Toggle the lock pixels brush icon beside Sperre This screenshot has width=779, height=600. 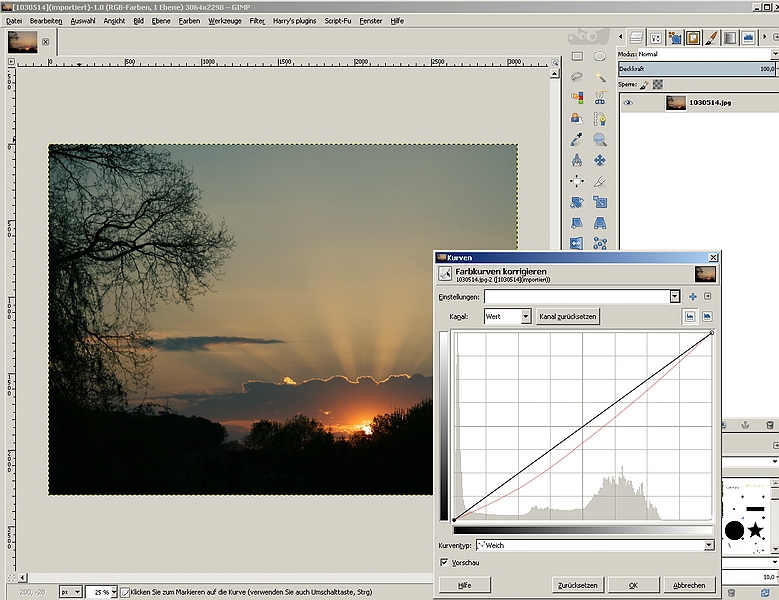(x=645, y=85)
